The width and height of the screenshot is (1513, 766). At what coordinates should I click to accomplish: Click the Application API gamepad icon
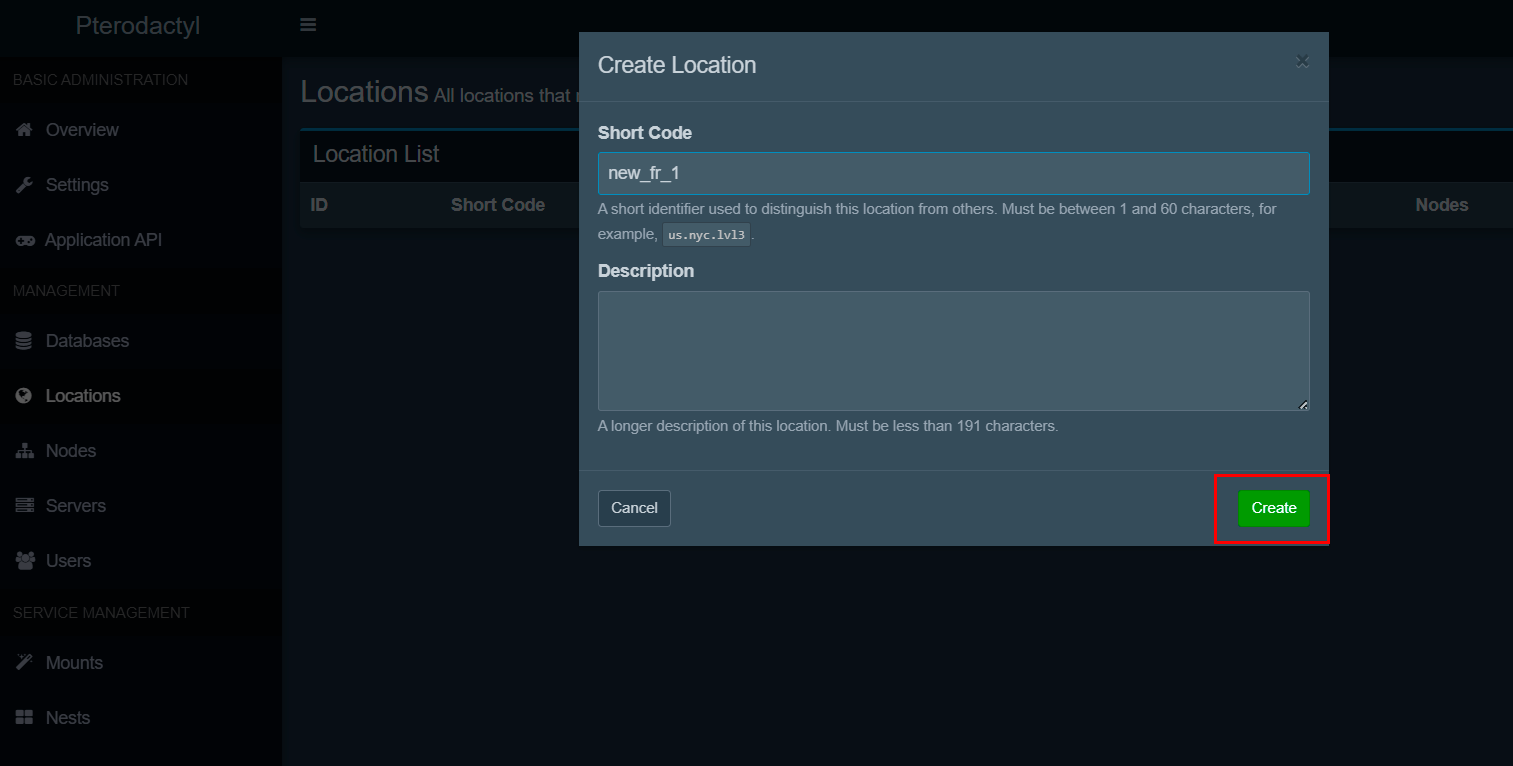[x=25, y=240]
